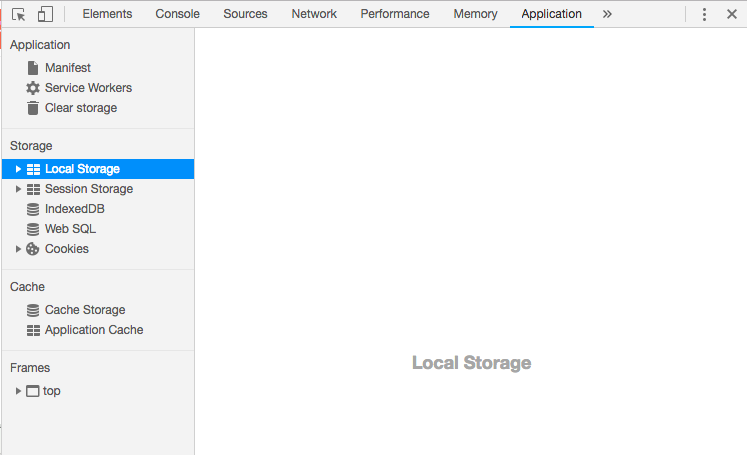Expand the Local Storage tree node
Screen dimensions: 747x455
pyautogui.click(x=19, y=169)
